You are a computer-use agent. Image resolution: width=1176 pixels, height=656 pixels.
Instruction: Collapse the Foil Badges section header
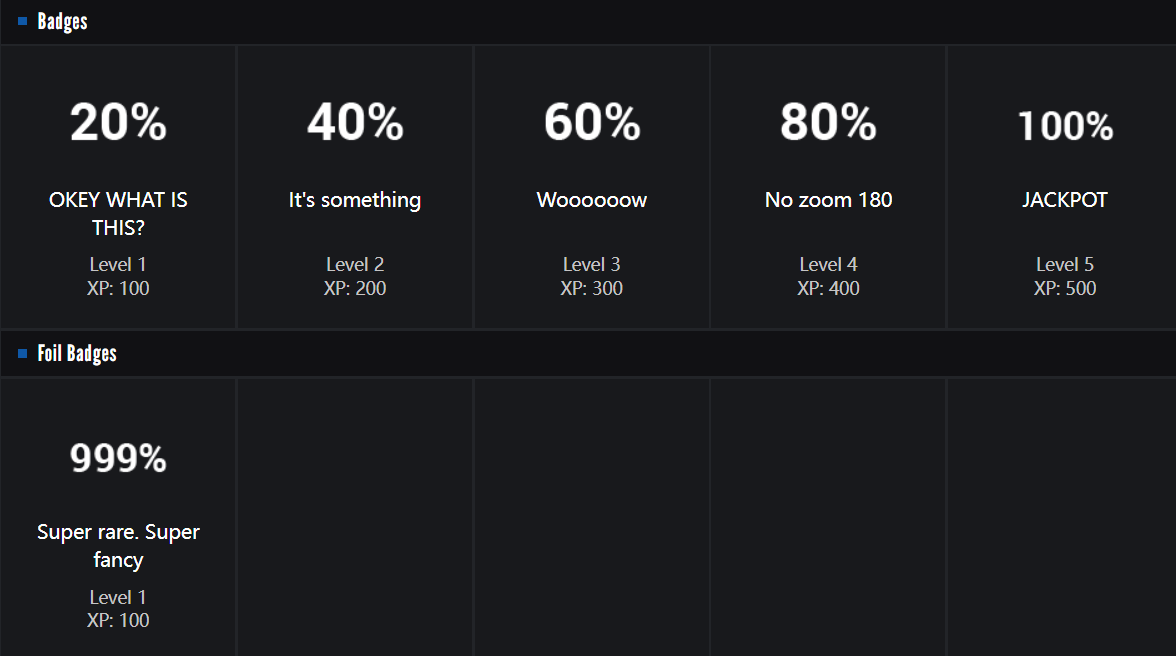pos(77,353)
